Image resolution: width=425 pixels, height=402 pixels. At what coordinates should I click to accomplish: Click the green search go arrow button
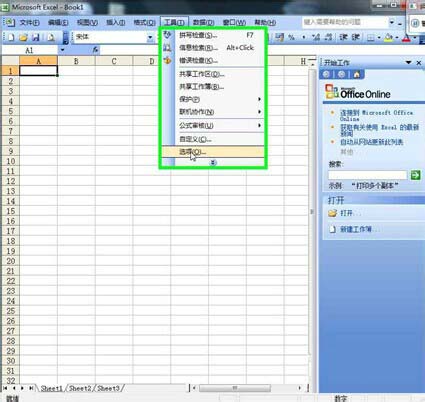[415, 175]
